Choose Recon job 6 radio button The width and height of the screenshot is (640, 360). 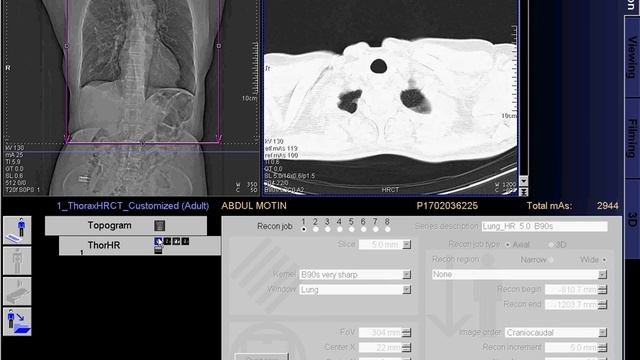pos(363,229)
